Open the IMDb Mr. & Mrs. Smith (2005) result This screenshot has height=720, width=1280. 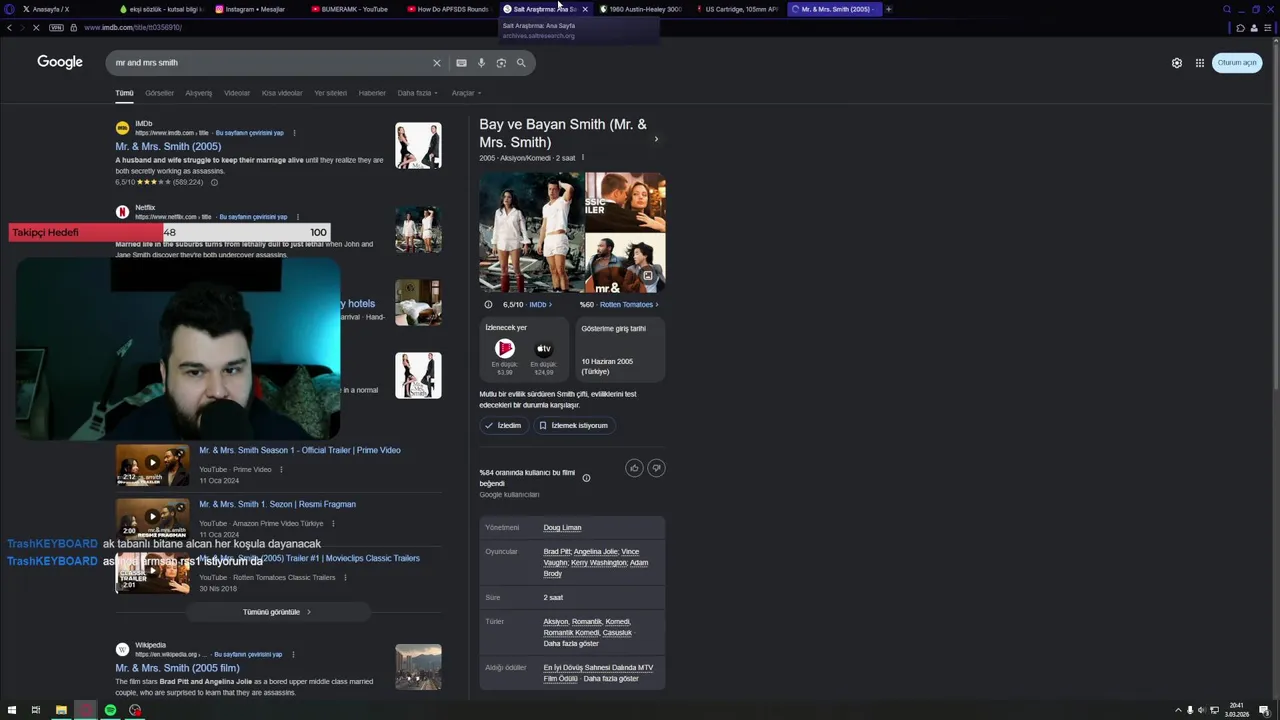[168, 147]
